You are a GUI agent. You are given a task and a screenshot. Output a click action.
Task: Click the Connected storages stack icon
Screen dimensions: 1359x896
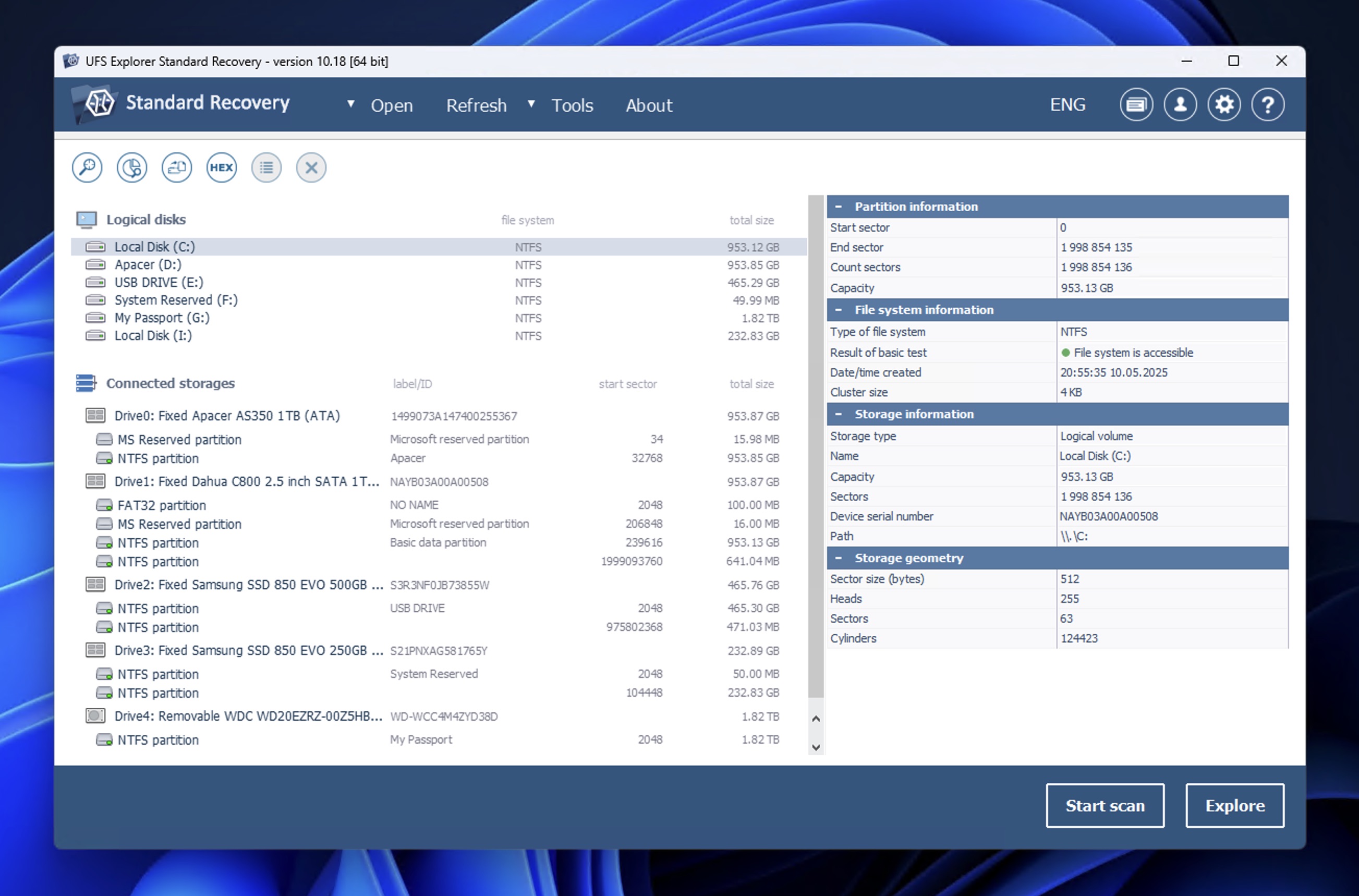[x=86, y=383]
